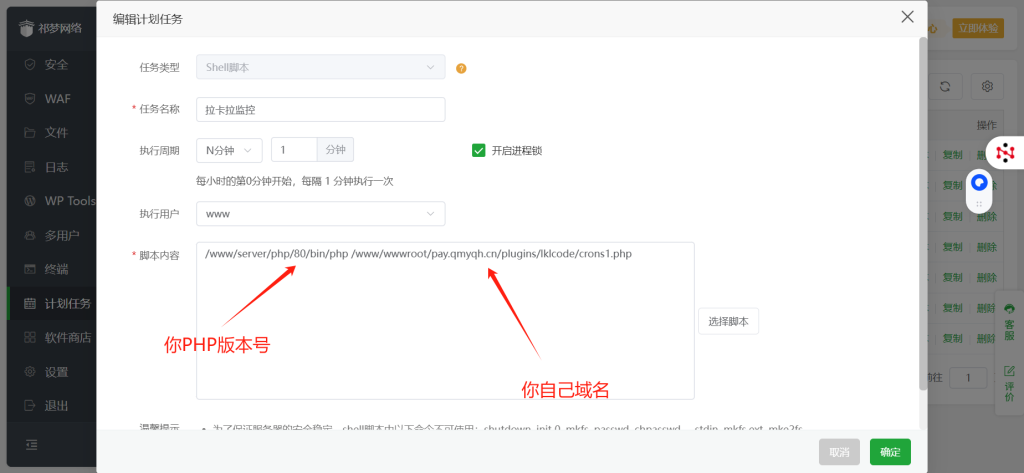Click the 任务名称 field with 拉卡拉监控
The width and height of the screenshot is (1024, 473).
(321, 109)
